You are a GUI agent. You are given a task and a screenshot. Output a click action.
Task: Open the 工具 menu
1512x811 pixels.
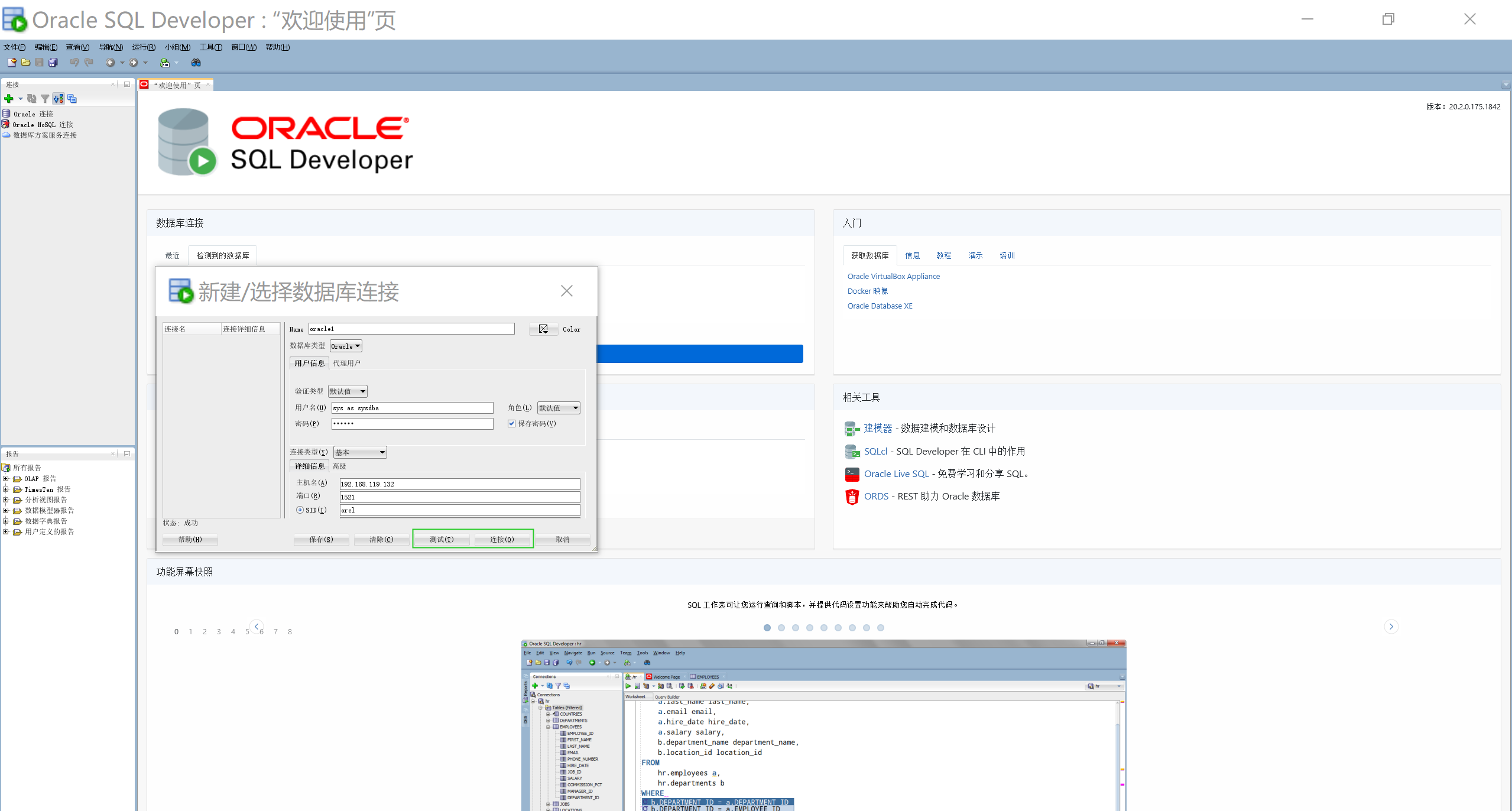click(211, 47)
